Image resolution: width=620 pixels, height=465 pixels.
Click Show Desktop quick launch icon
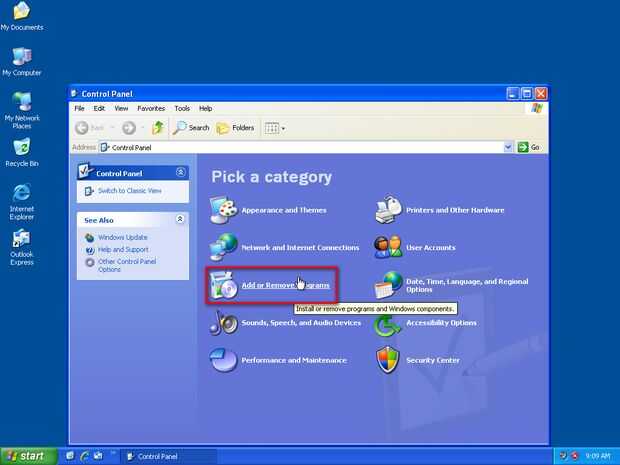tap(70, 456)
